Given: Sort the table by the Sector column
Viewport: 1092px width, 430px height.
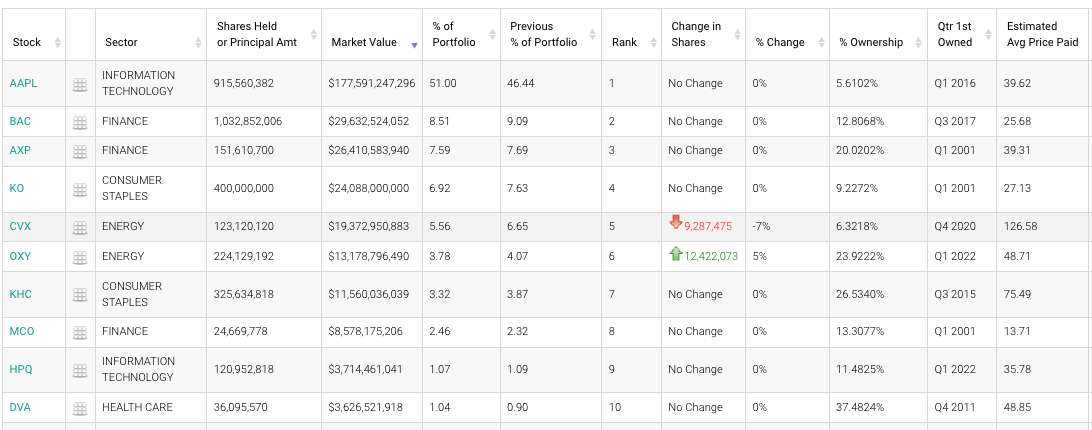Looking at the screenshot, I should (198, 43).
